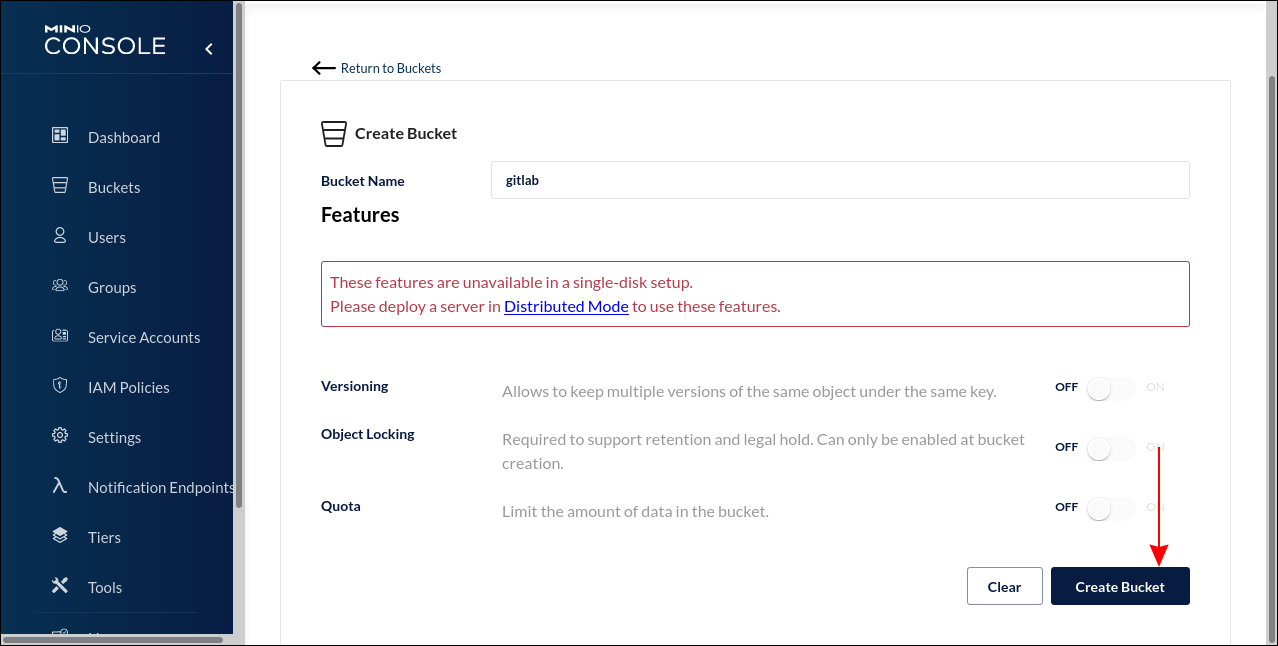The width and height of the screenshot is (1278, 646).
Task: Enable Versioning for the bucket
Action: [1110, 387]
